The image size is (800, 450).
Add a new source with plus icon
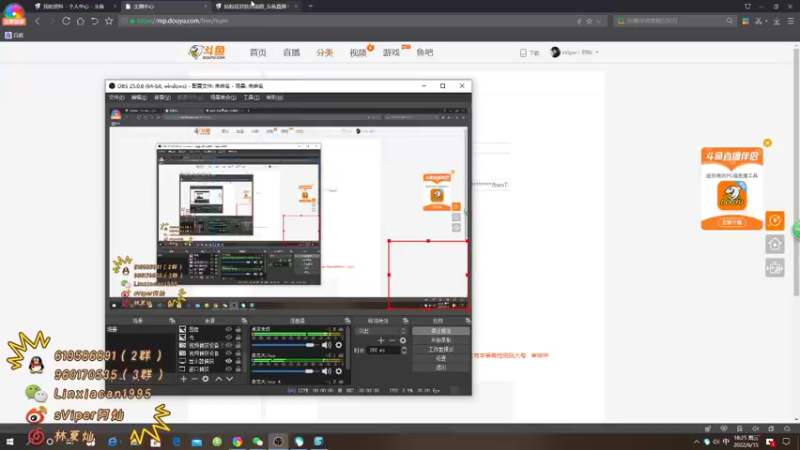click(x=184, y=379)
